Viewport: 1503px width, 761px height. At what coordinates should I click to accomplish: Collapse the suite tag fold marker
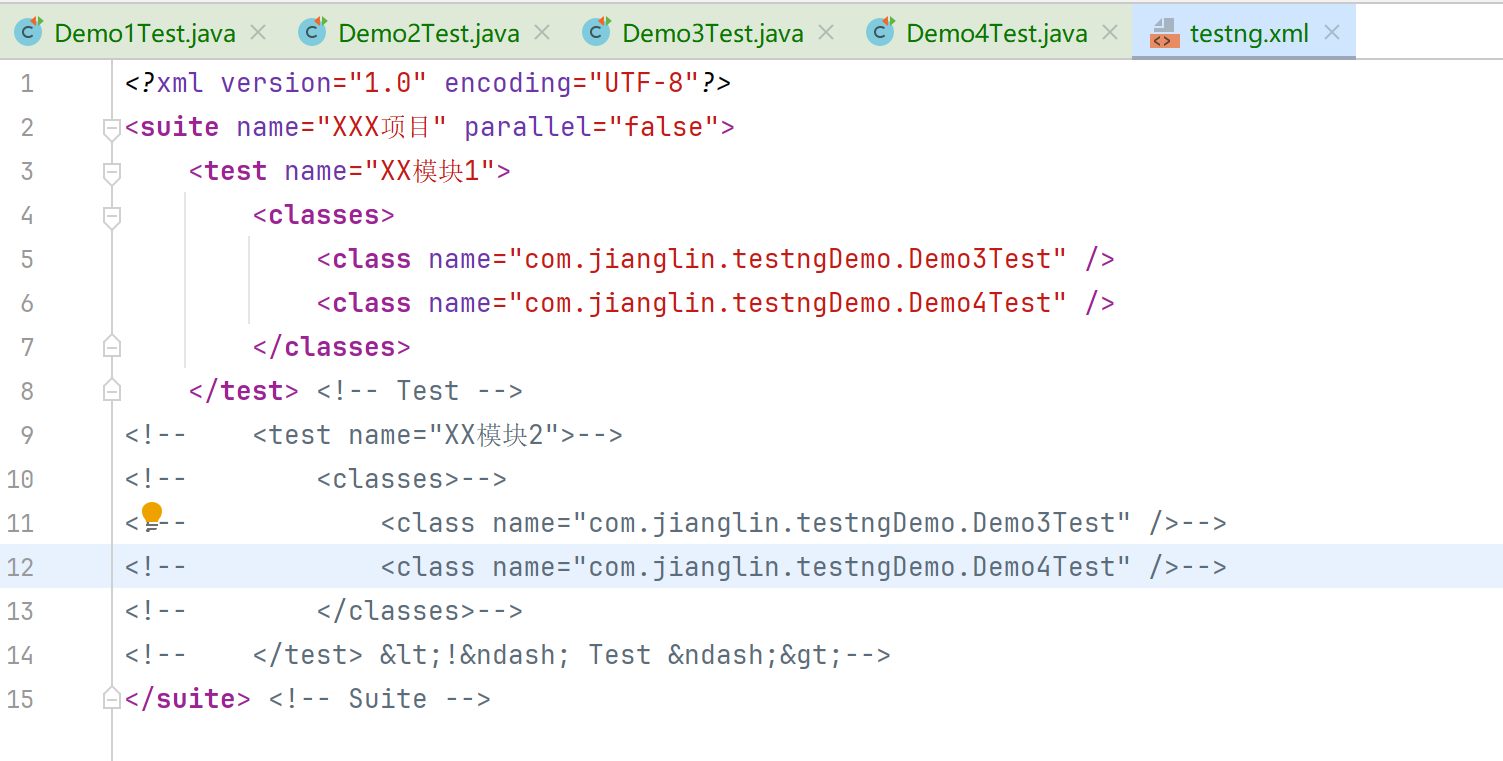click(112, 128)
